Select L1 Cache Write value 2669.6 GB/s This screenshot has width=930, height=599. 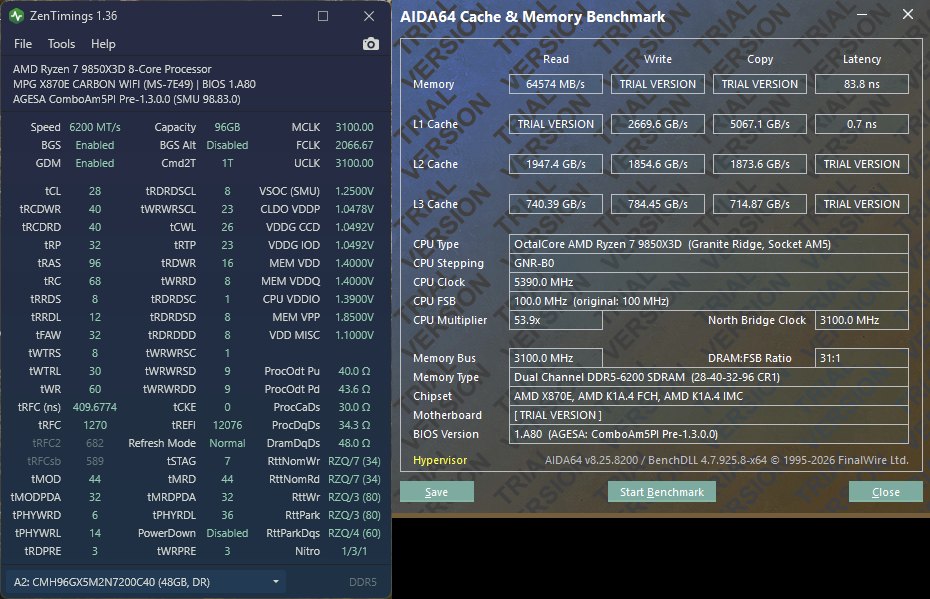(658, 124)
